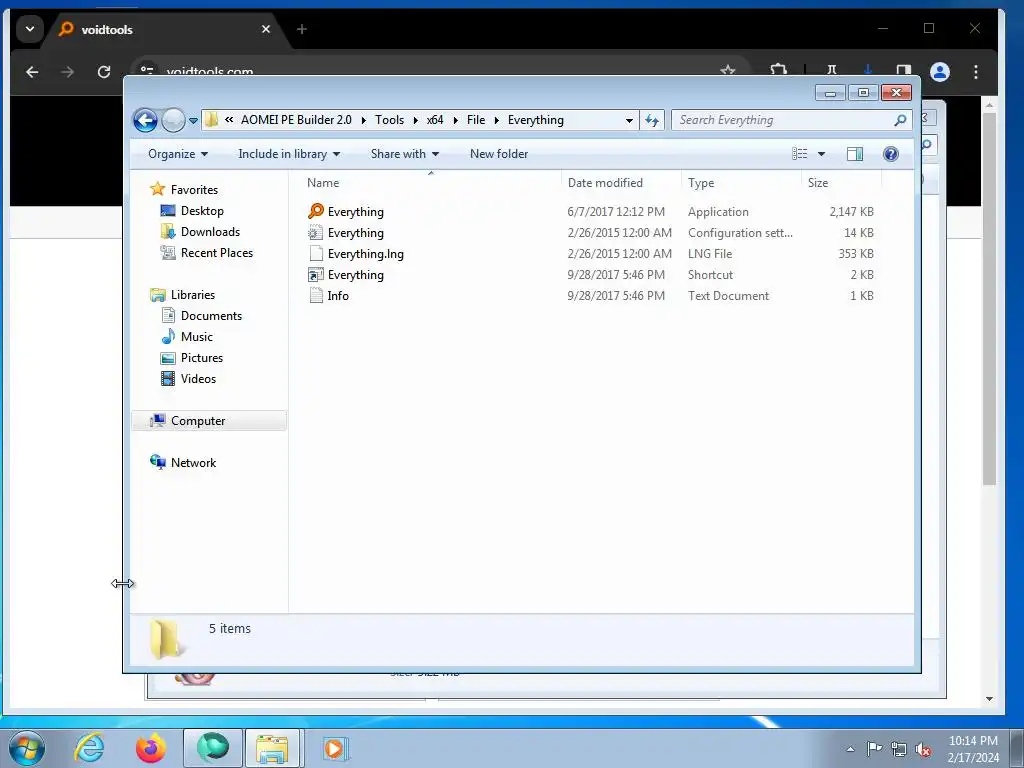Expand the double-chevron at breadcrumb start

click(x=229, y=120)
